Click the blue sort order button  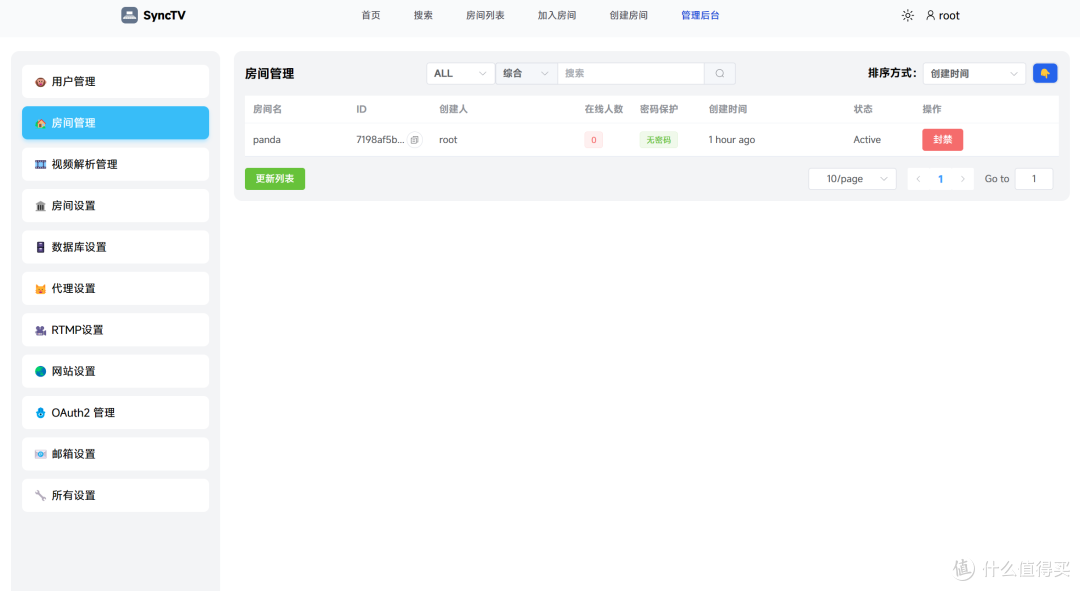tap(1045, 73)
